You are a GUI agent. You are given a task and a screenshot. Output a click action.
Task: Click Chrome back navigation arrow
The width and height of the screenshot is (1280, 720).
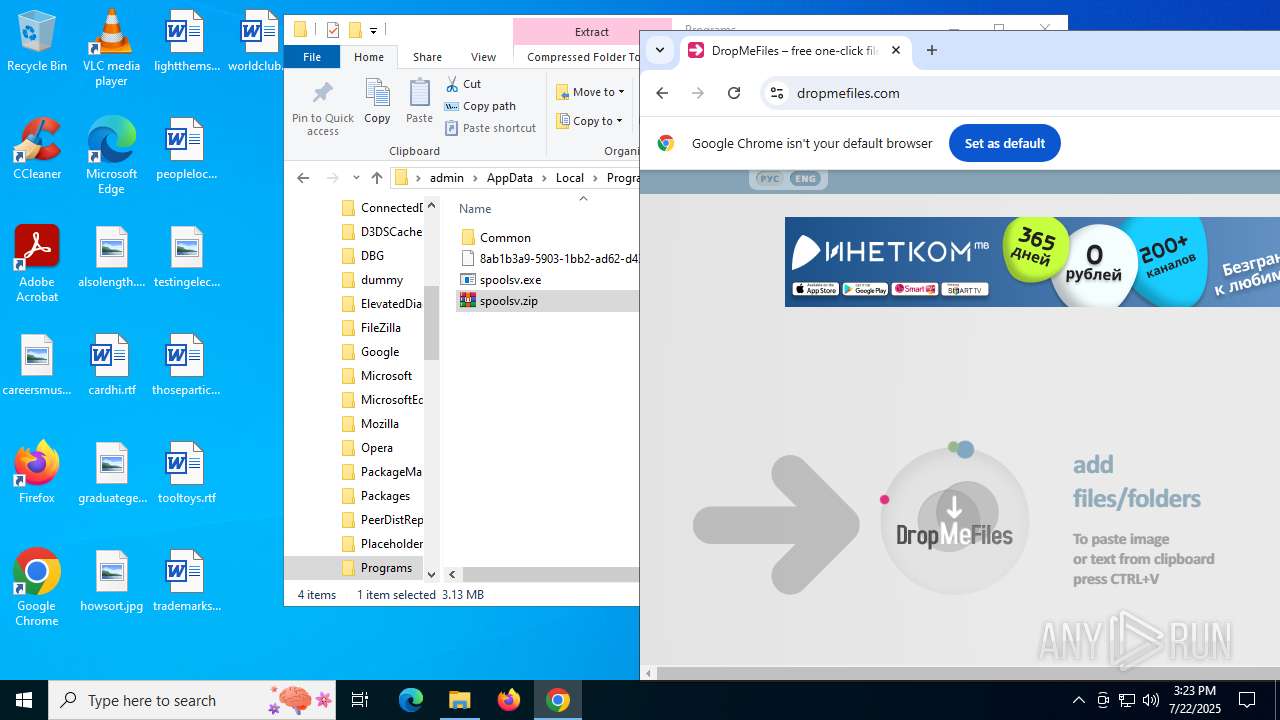point(662,93)
